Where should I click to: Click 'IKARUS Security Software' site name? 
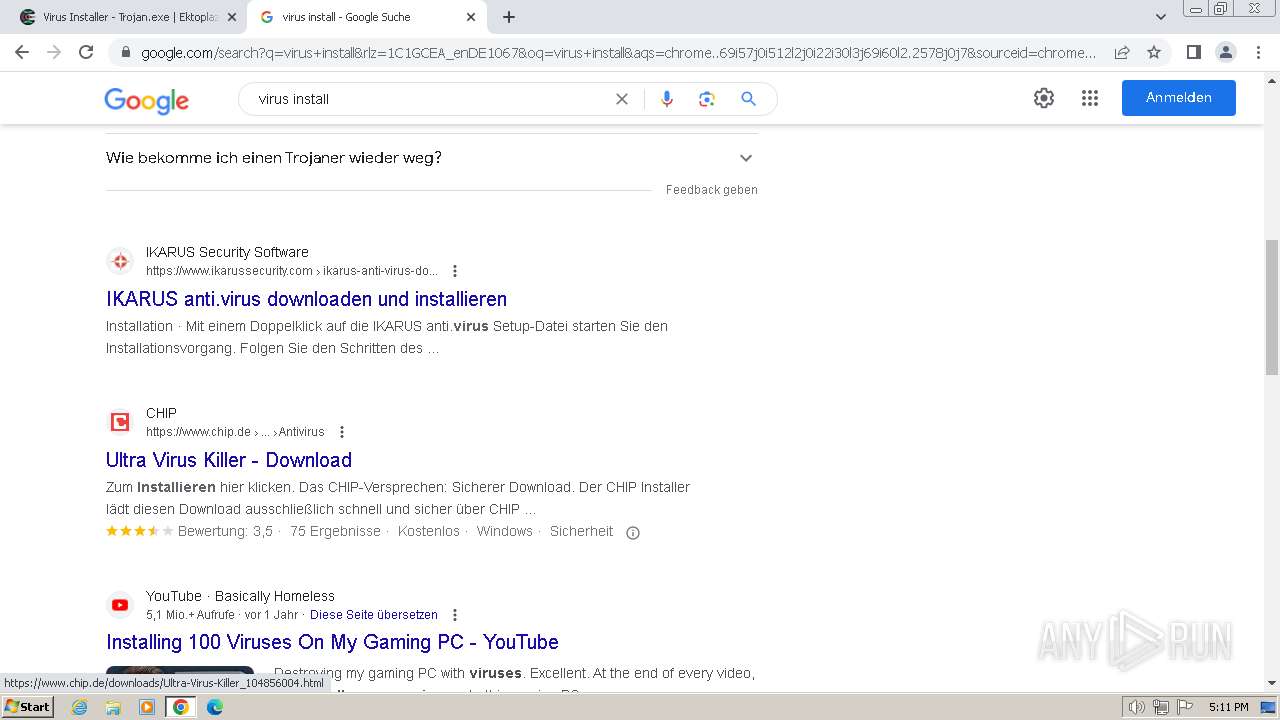pos(227,252)
